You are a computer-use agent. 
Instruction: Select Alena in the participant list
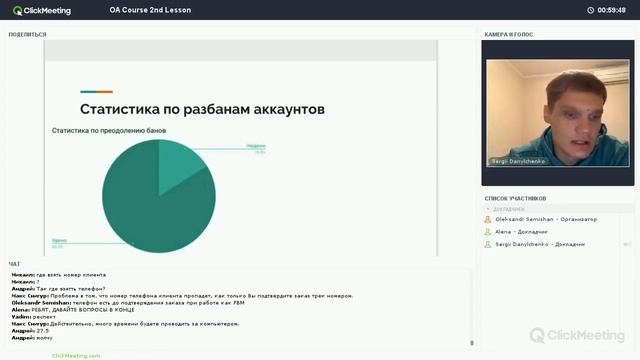click(x=521, y=232)
